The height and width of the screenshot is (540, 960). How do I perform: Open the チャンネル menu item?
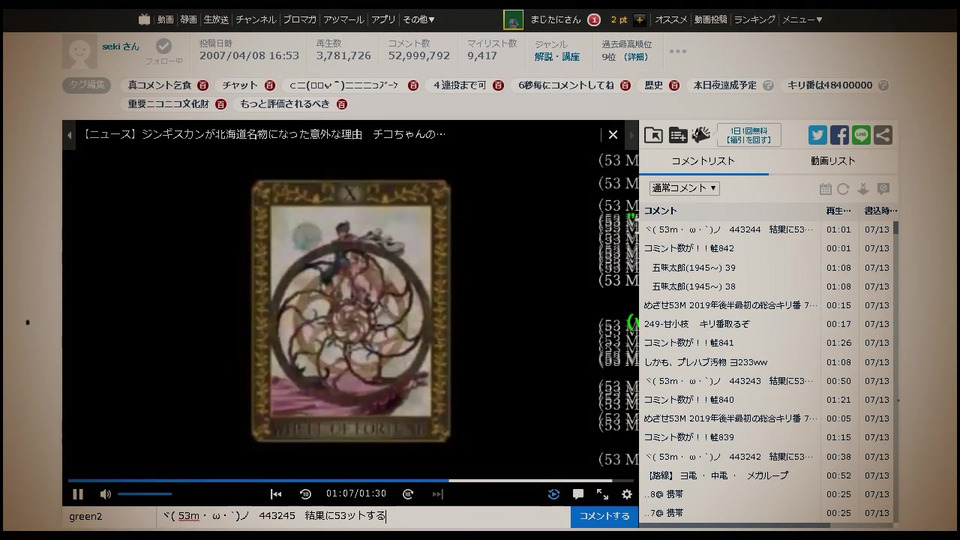256,20
